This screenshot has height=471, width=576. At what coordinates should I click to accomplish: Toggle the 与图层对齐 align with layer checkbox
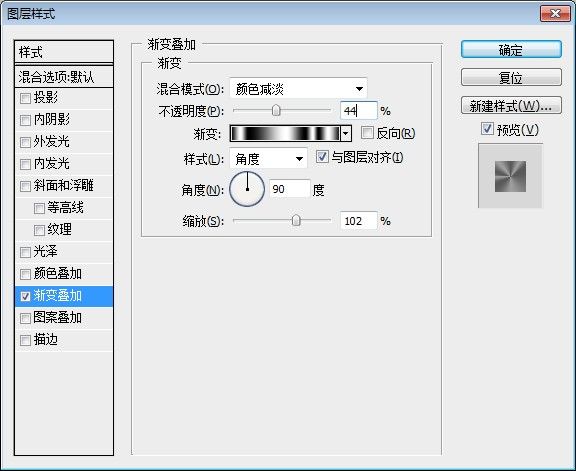(322, 157)
